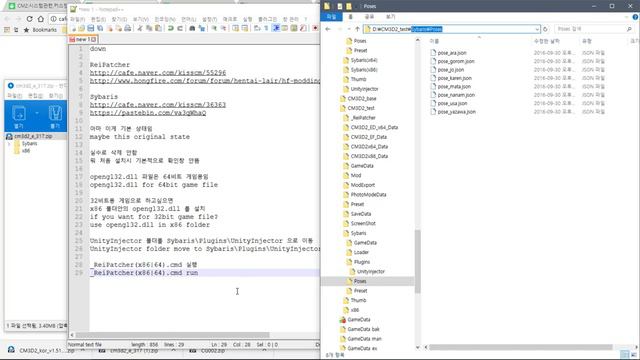640x360 pixels.
Task: Expand Sybaris folder in zip window tree
Action: pos(9,144)
